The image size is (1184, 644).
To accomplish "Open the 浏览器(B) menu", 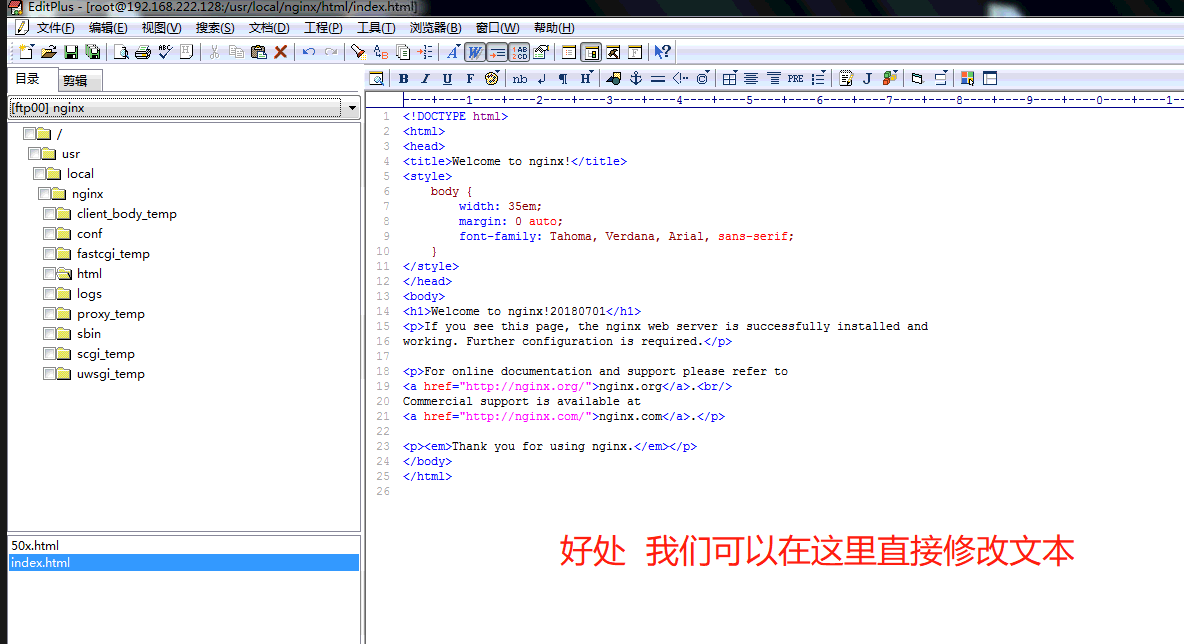I will [x=435, y=28].
